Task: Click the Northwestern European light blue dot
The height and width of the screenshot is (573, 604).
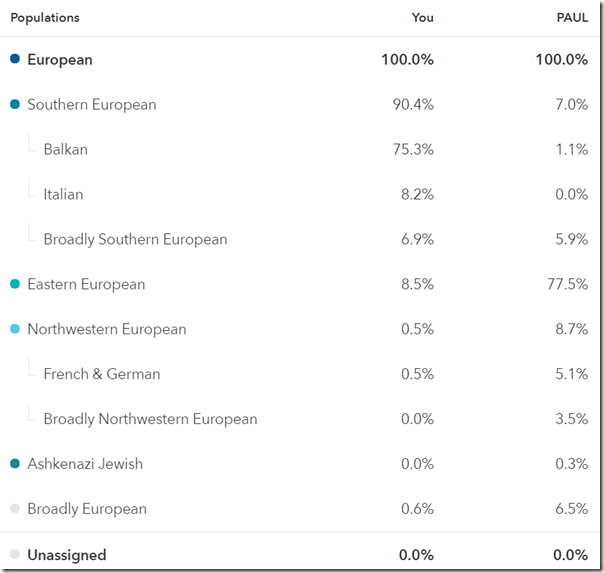Action: tap(15, 329)
